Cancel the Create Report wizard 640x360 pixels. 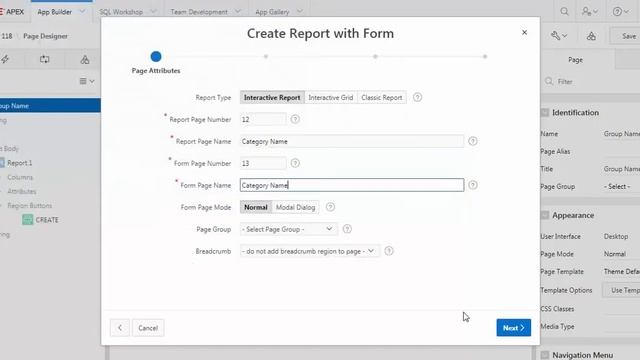[x=148, y=328]
